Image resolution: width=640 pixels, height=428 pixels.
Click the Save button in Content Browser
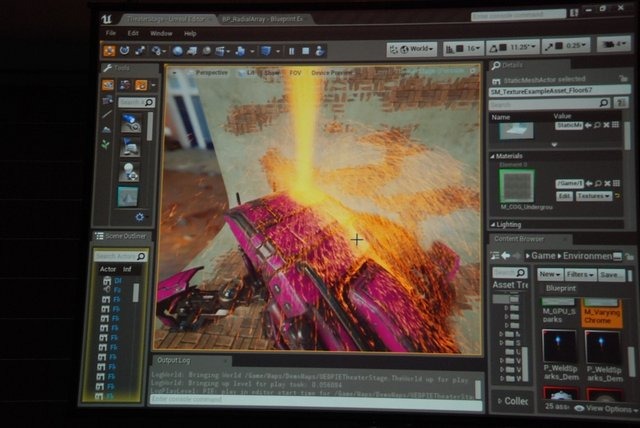(x=611, y=275)
